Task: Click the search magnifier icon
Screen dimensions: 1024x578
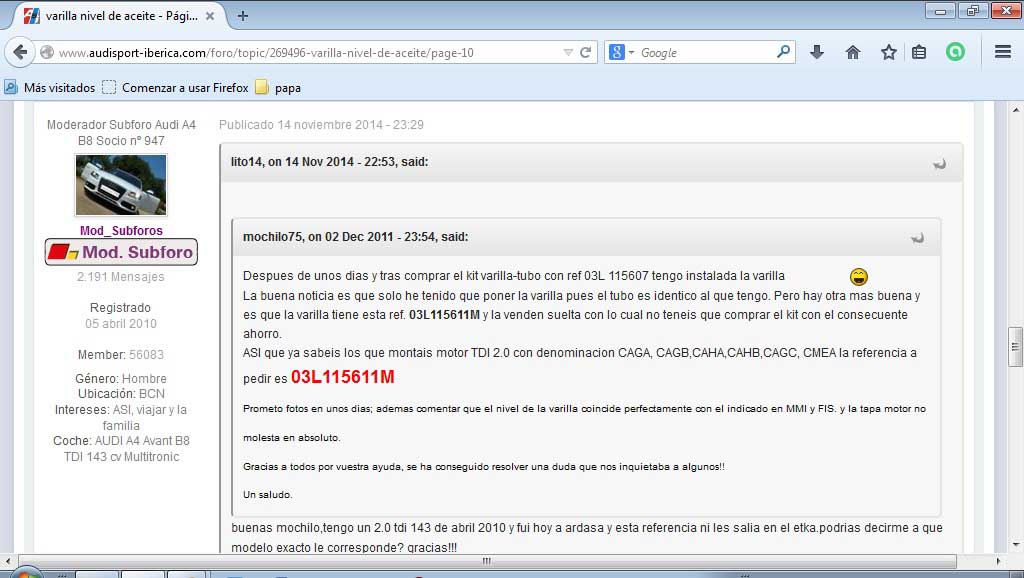Action: click(783, 52)
